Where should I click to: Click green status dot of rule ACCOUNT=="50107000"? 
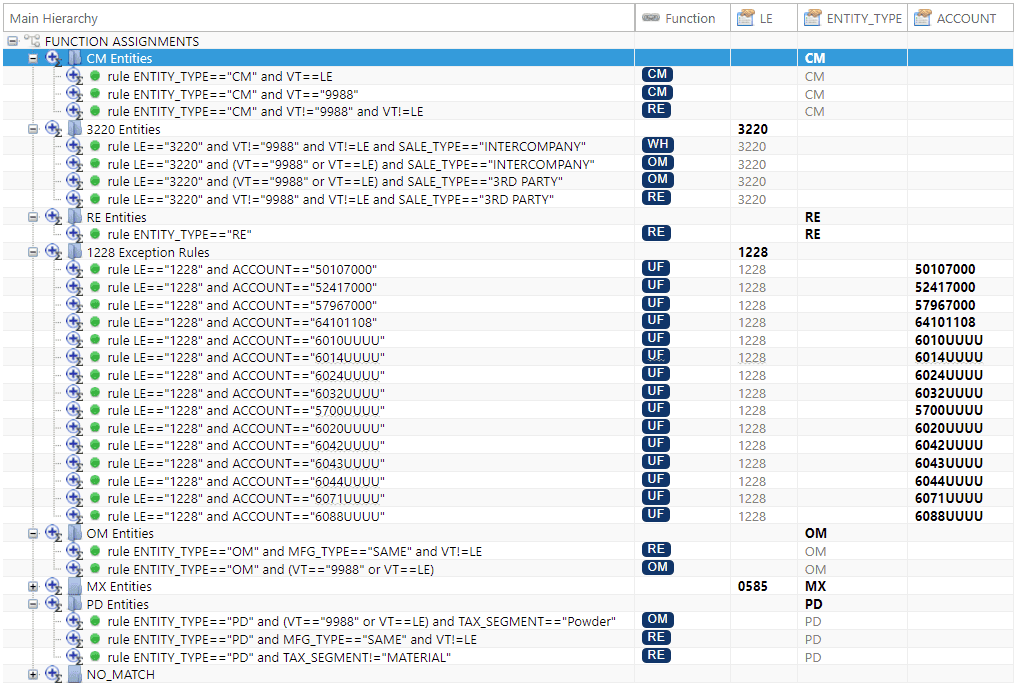point(95,270)
